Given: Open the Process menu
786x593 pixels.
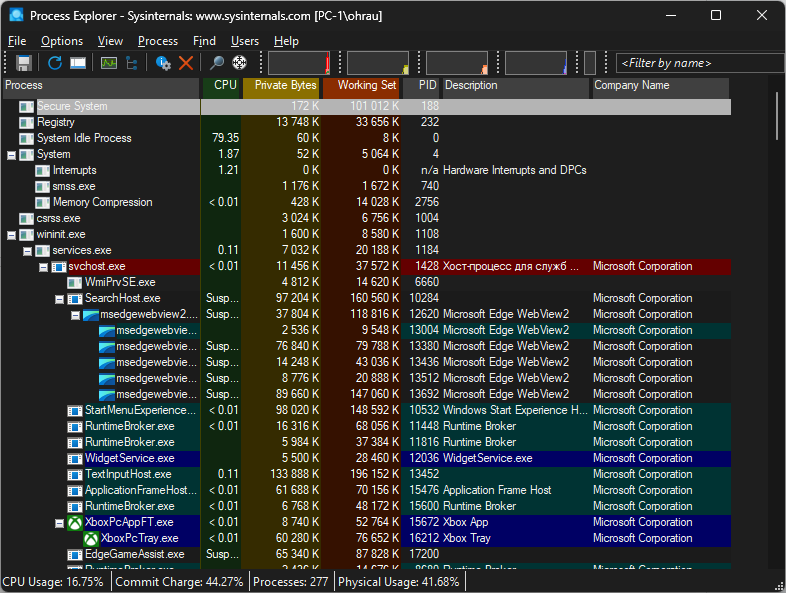Looking at the screenshot, I should pyautogui.click(x=157, y=41).
